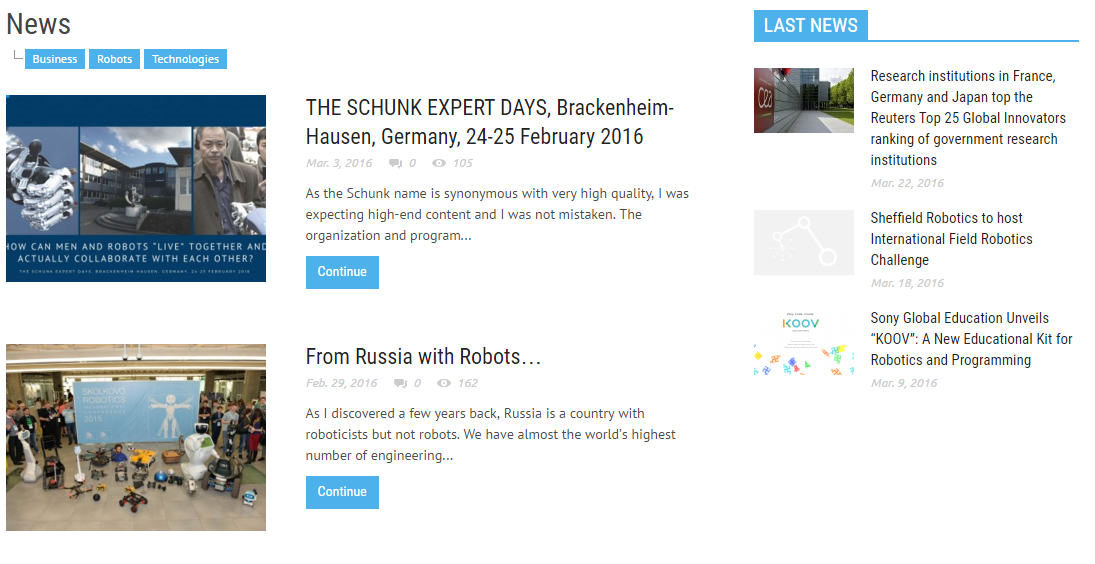Open the Business category tag
Image resolution: width=1095 pixels, height=564 pixels.
coord(55,59)
